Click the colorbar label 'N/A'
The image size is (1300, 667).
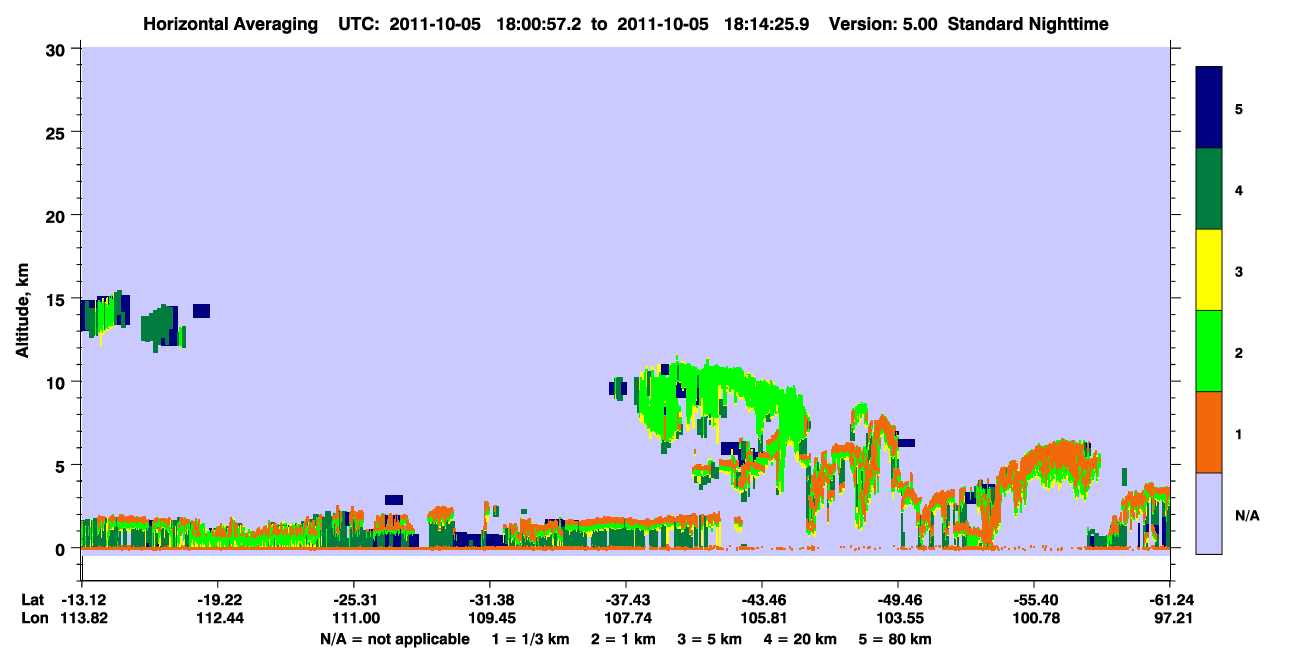point(1247,515)
